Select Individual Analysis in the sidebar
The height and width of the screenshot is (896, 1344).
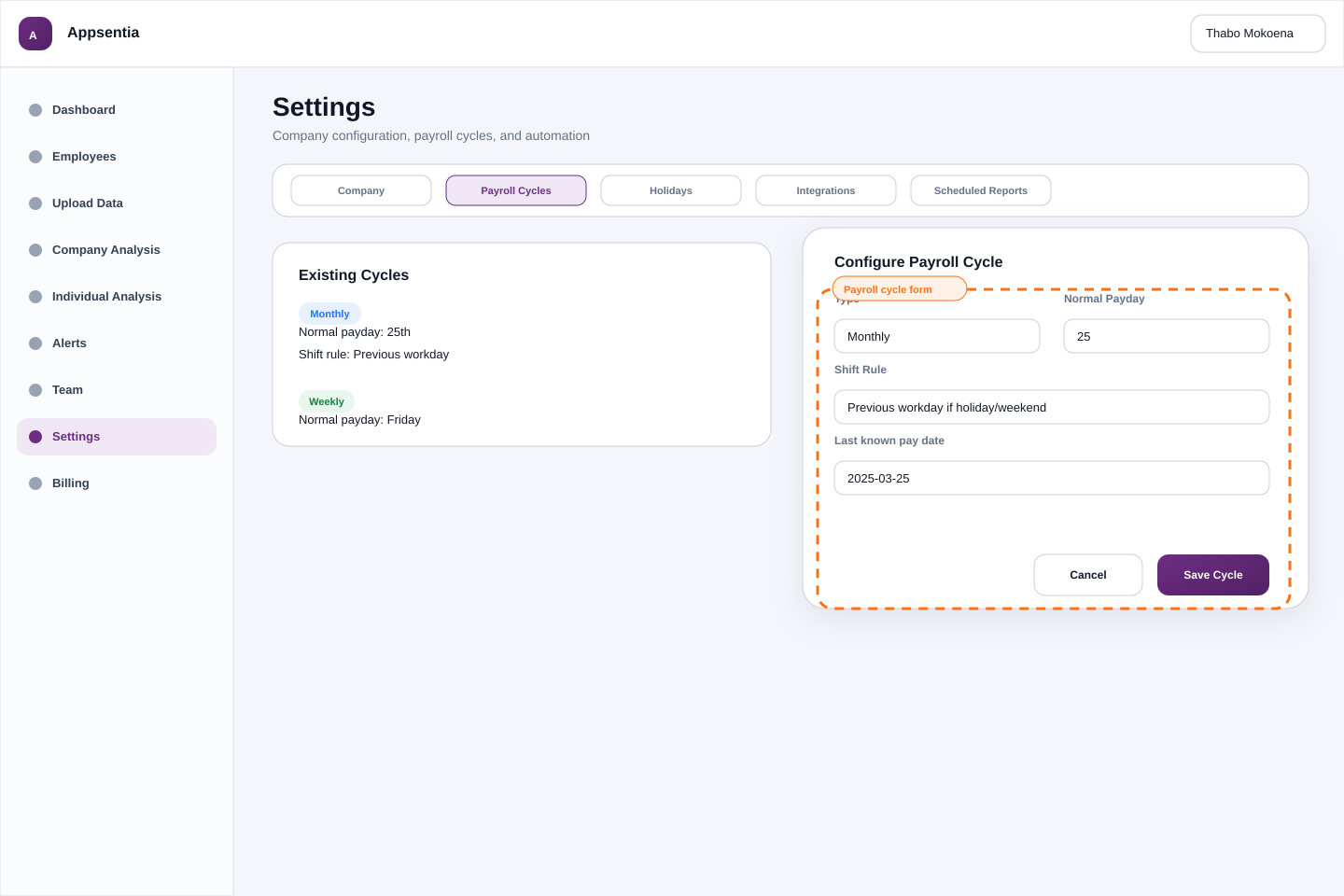click(x=117, y=297)
